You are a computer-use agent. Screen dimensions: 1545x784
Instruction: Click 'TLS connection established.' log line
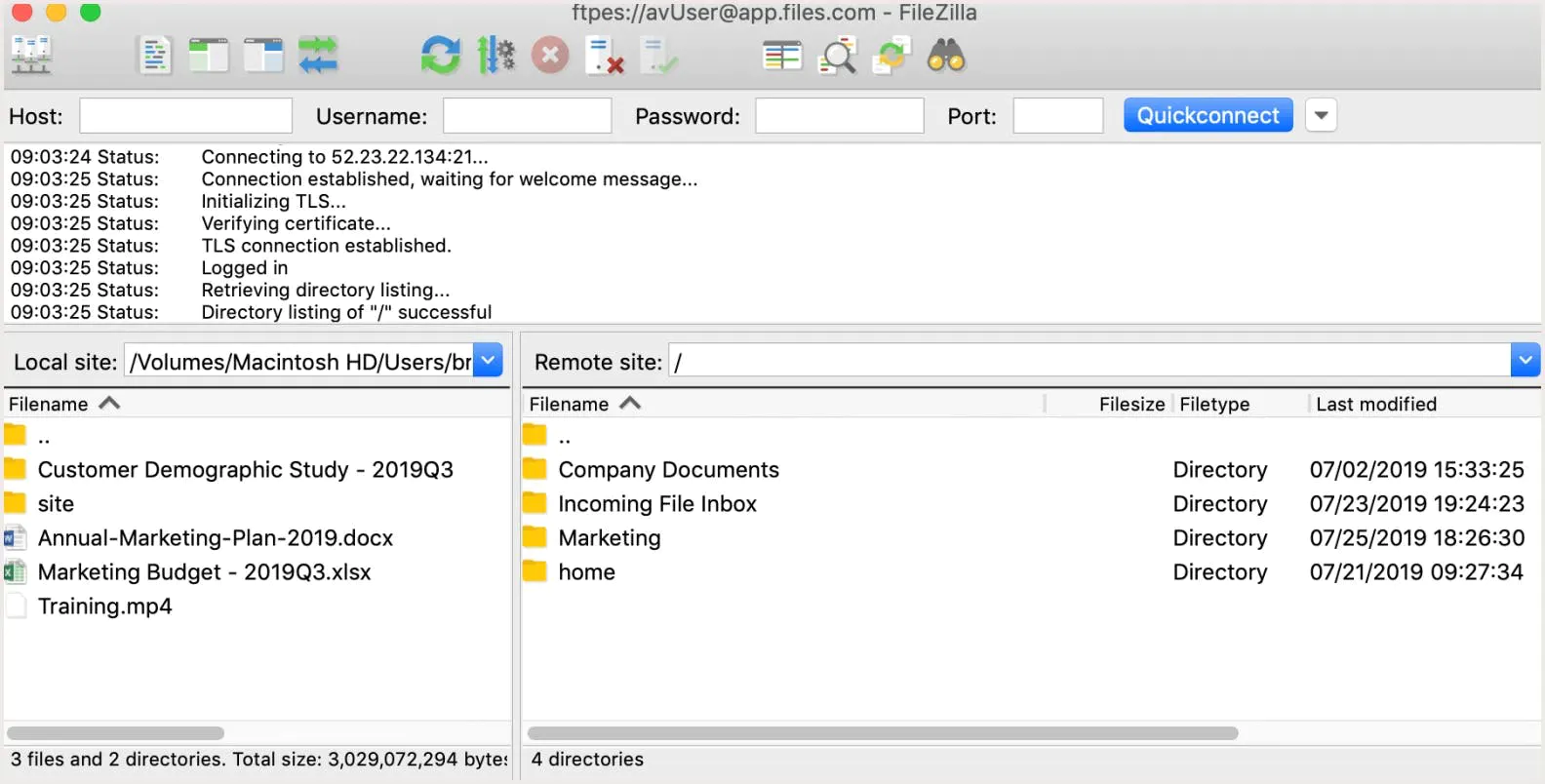[326, 246]
